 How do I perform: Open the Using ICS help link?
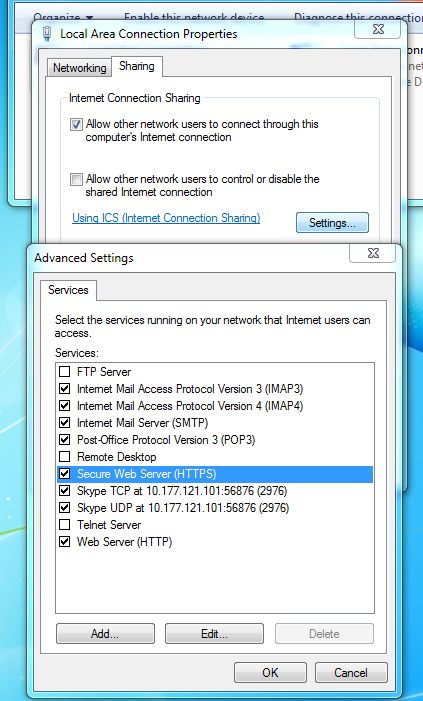coord(166,218)
